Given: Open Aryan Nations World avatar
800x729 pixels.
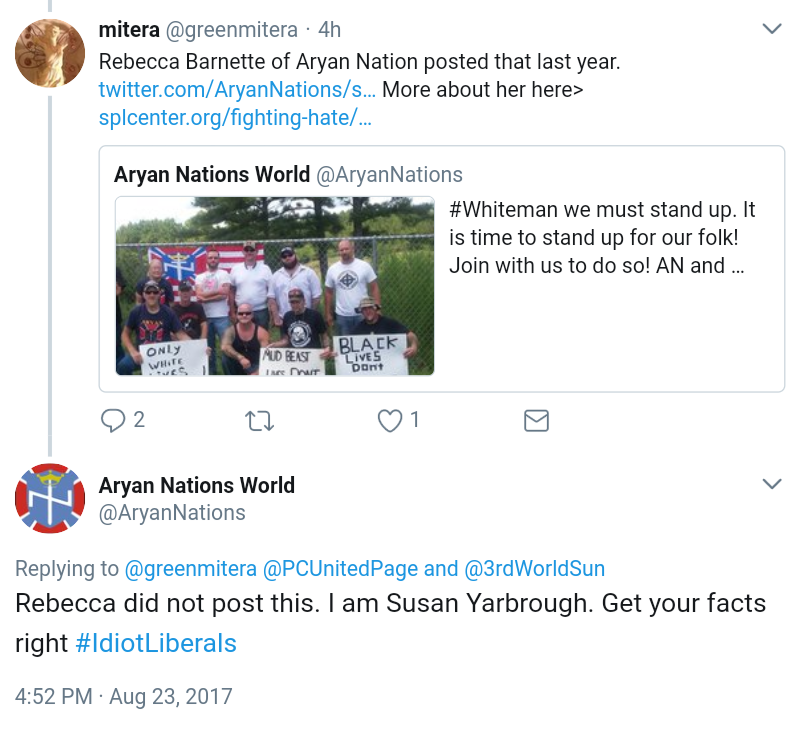Looking at the screenshot, I should (x=49, y=498).
